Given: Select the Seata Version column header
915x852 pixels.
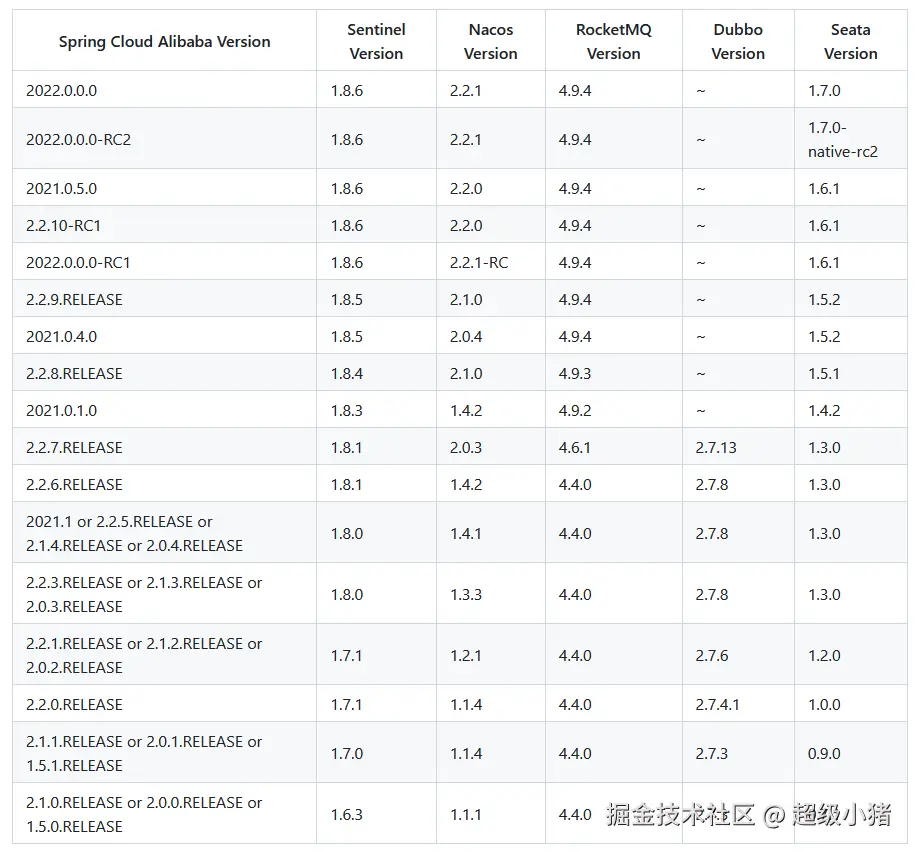Looking at the screenshot, I should (x=850, y=41).
